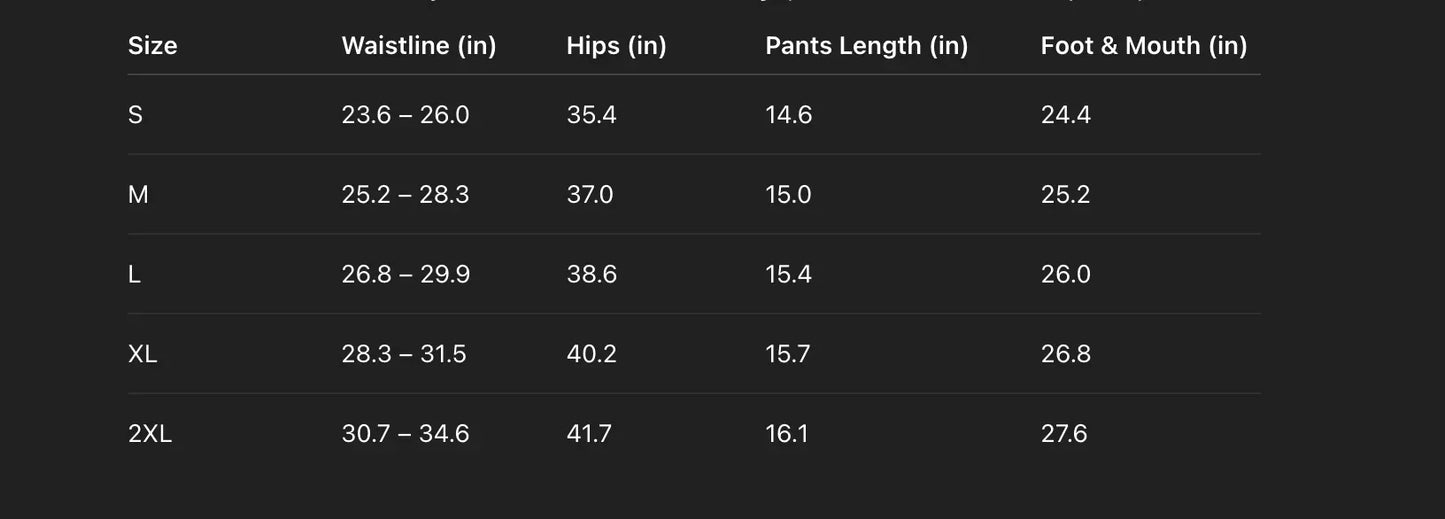Viewport: 1445px width, 519px height.
Task: Click the Pants Length (in) header
Action: [866, 46]
